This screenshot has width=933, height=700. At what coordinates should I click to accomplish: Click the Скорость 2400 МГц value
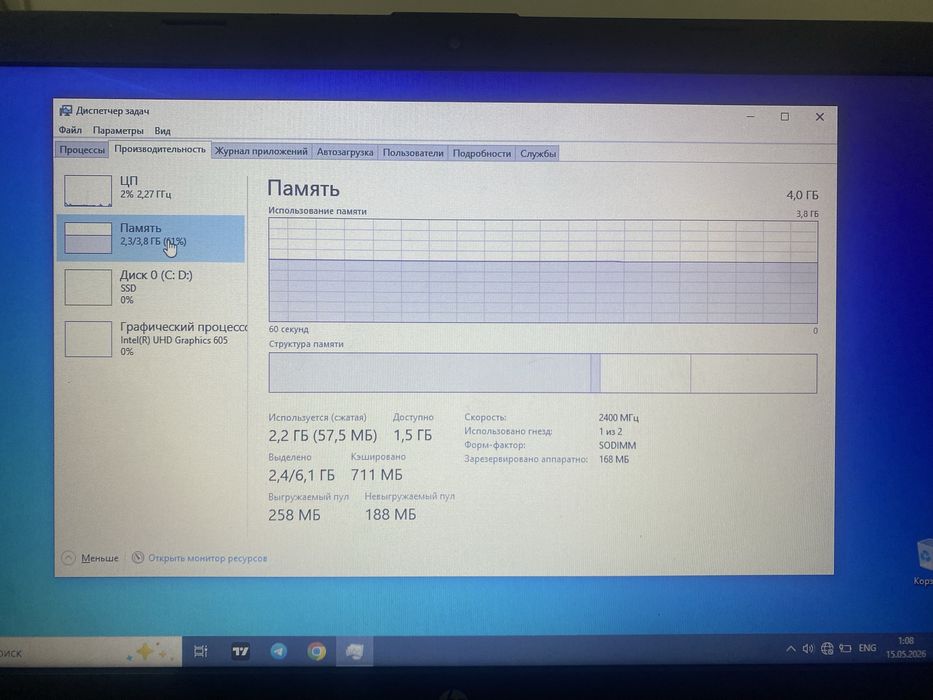pyautogui.click(x=619, y=418)
